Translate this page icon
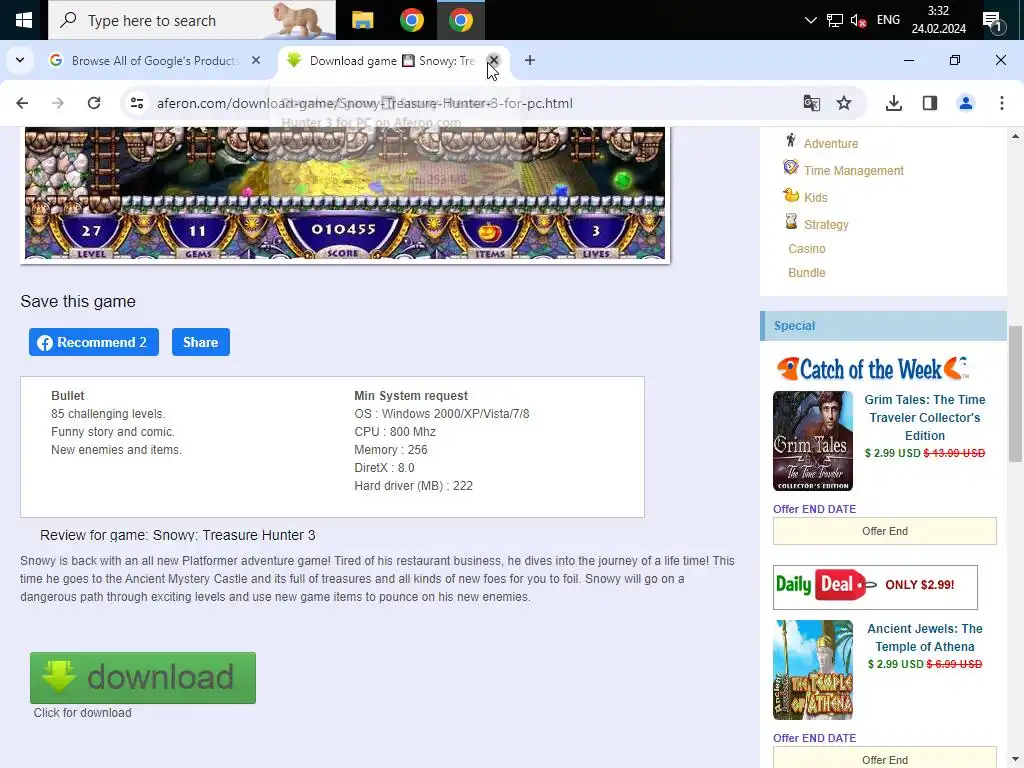This screenshot has height=768, width=1024. (811, 103)
